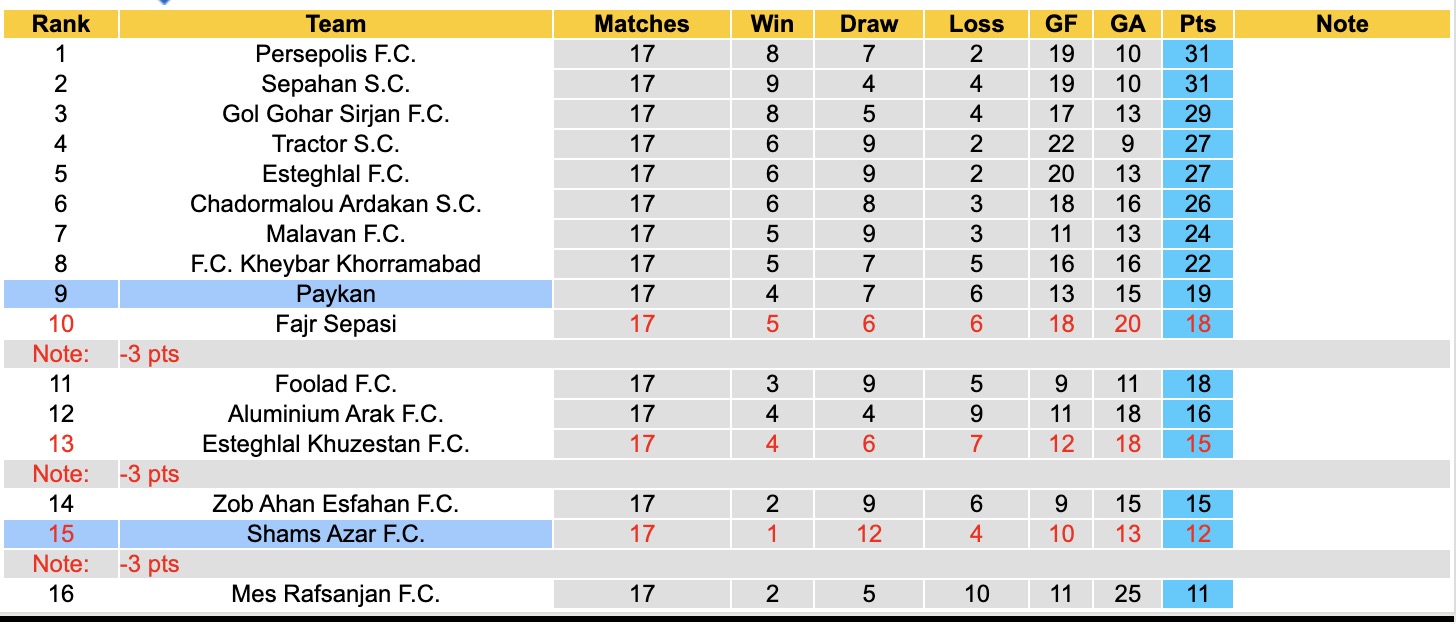1456x622 pixels.
Task: Select the Note column header
Action: point(1342,24)
